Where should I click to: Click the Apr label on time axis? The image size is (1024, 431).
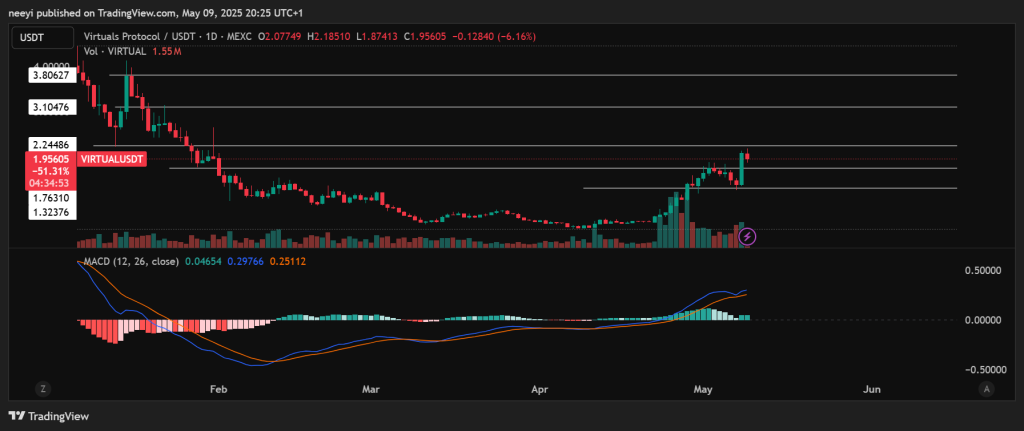pos(540,388)
